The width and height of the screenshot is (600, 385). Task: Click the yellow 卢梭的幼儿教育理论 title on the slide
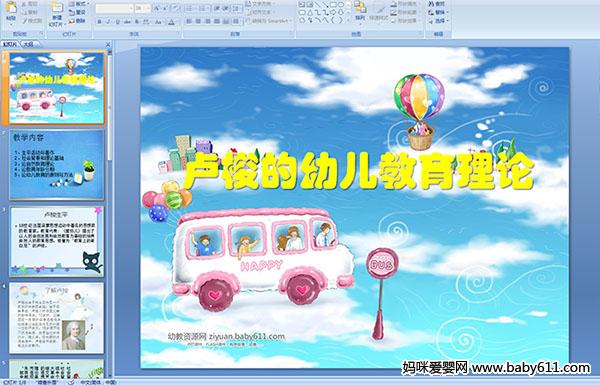(x=359, y=171)
